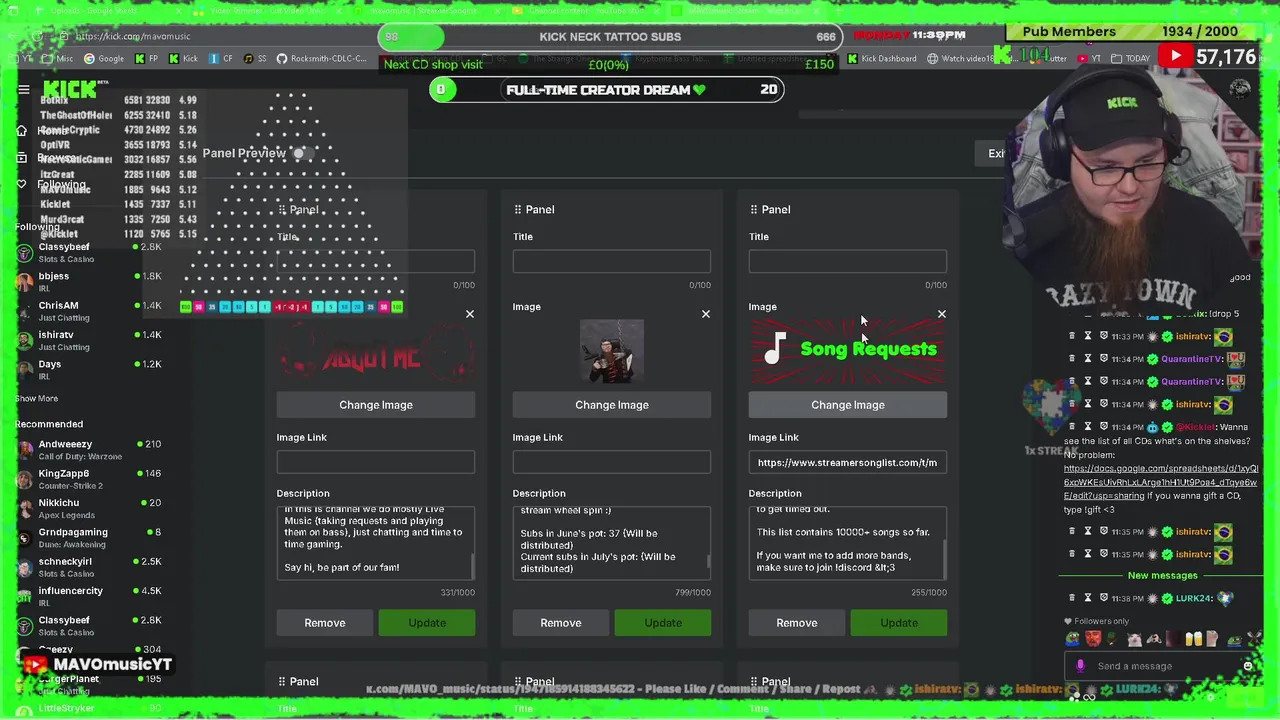Open the Google Sheets link in chat
This screenshot has width=1280, height=720.
pos(1160,482)
